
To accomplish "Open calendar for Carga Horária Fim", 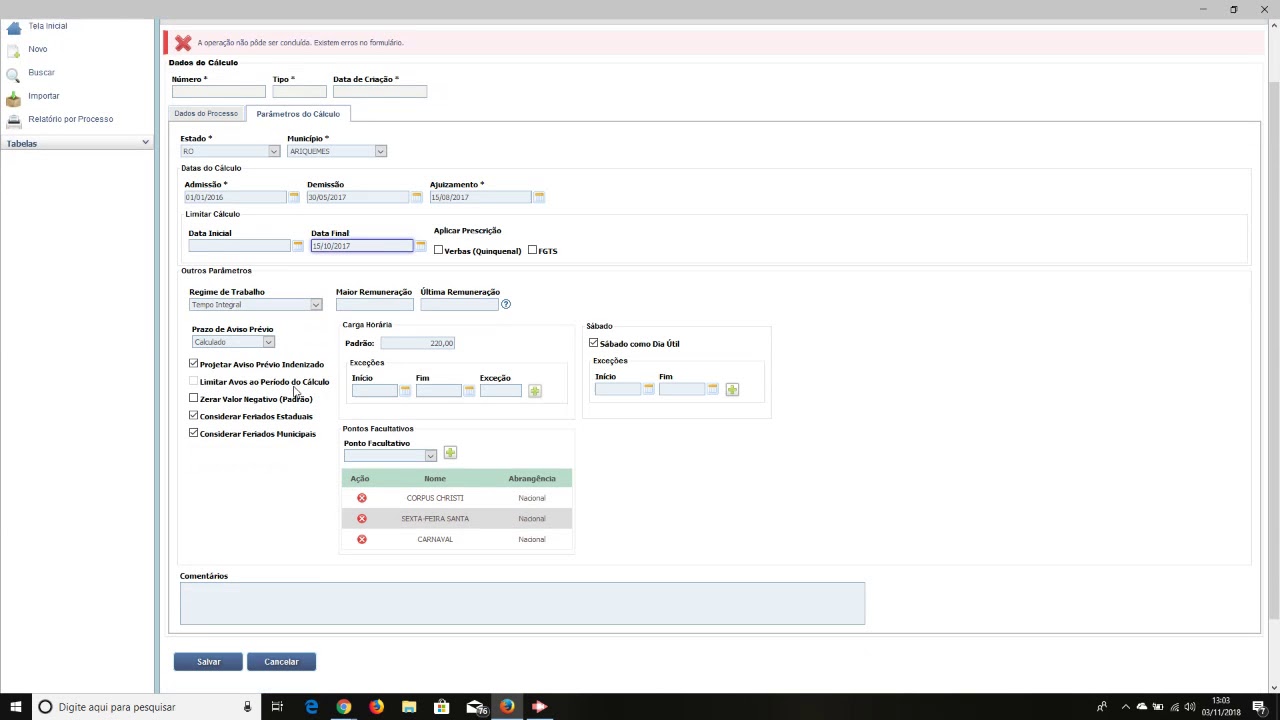I will pyautogui.click(x=469, y=391).
